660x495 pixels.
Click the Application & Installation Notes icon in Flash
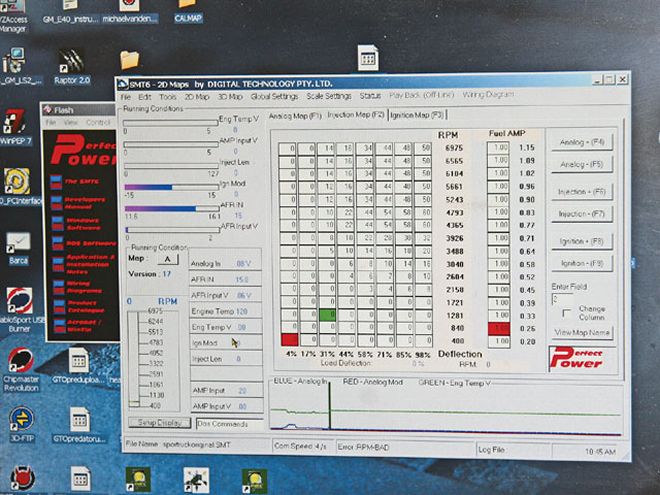pyautogui.click(x=59, y=264)
